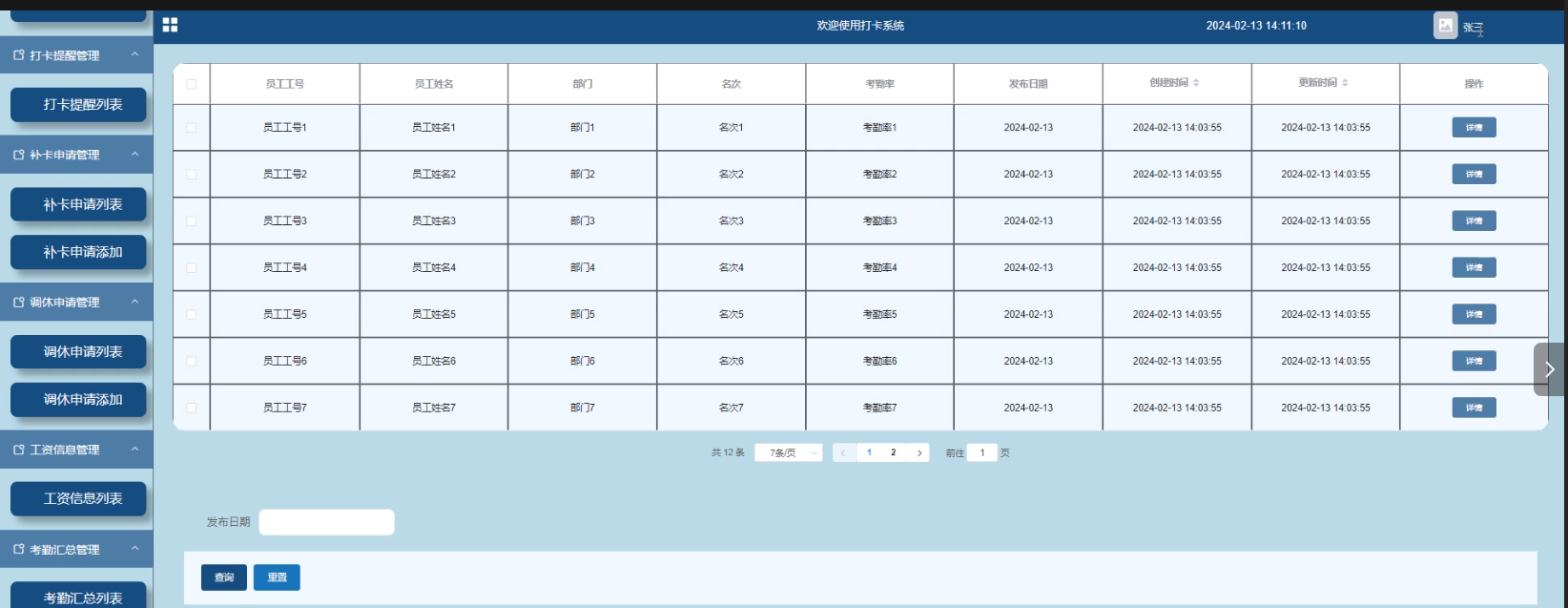Click the 2024-02-13 14:11:10 clock text
Viewport: 1568px width, 608px height.
(1256, 26)
